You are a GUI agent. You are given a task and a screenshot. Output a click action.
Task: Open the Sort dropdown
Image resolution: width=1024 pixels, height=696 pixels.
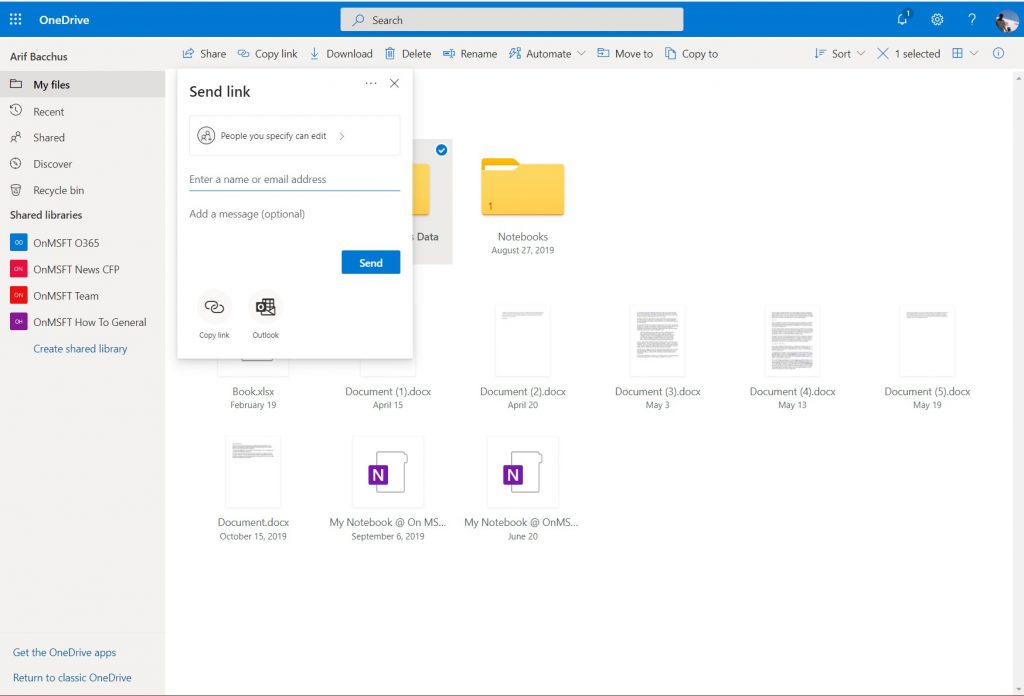point(839,54)
